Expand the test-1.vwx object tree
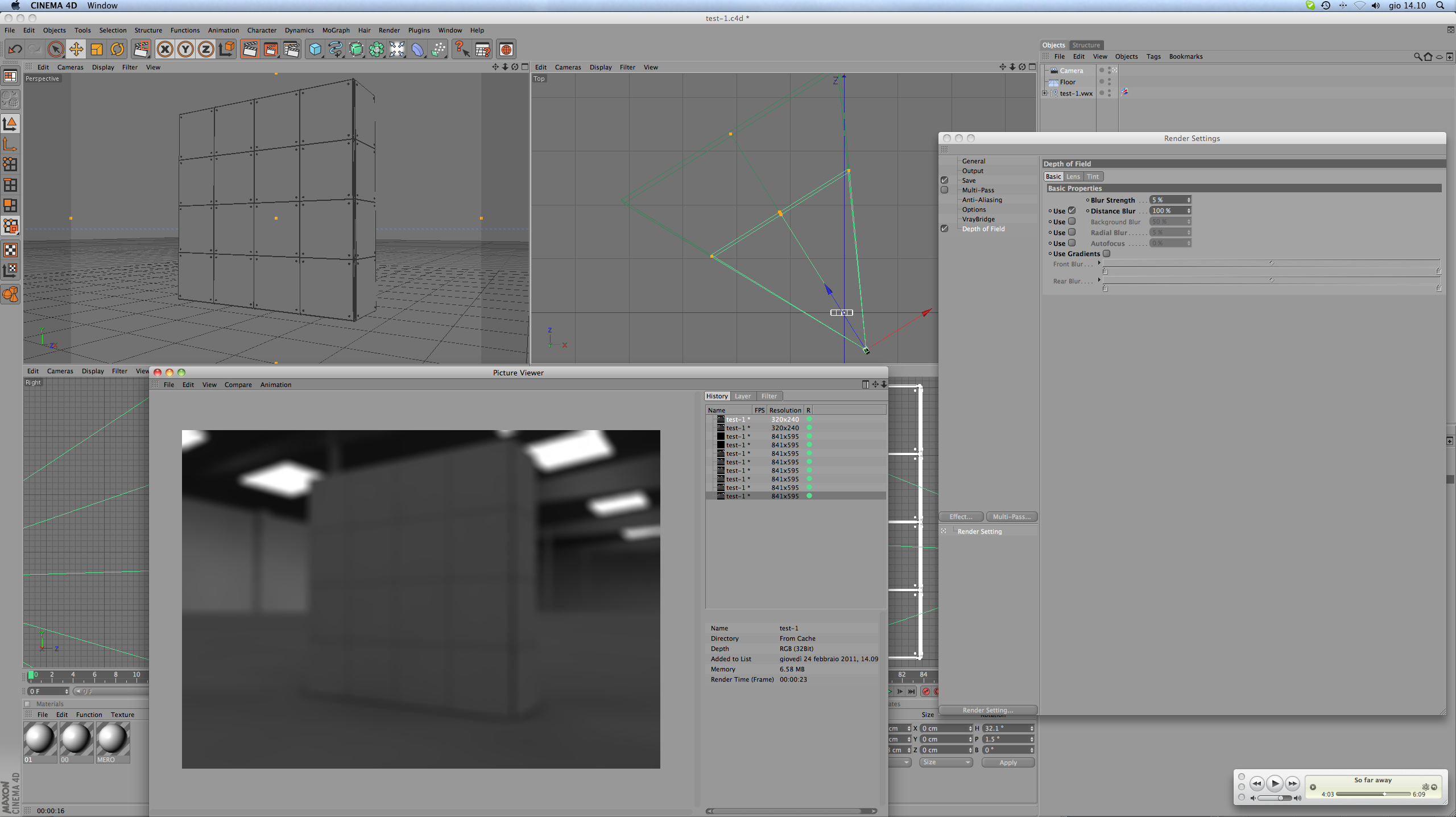1456x817 pixels. (x=1045, y=93)
